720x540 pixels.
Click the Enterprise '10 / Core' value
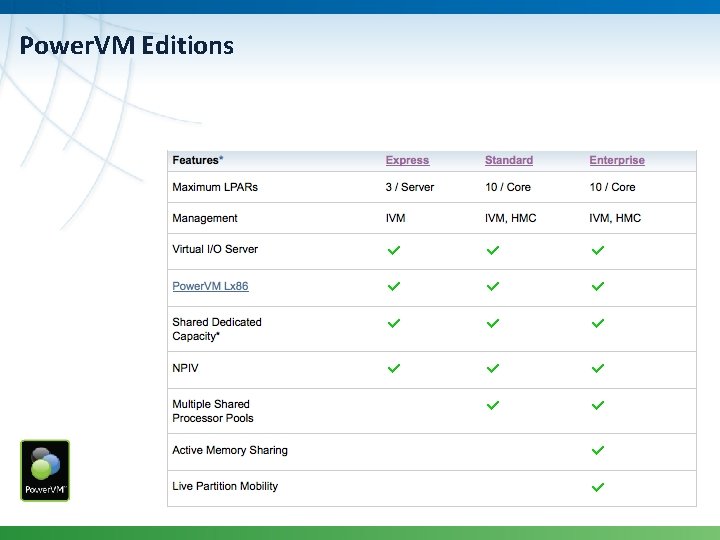[x=613, y=187]
